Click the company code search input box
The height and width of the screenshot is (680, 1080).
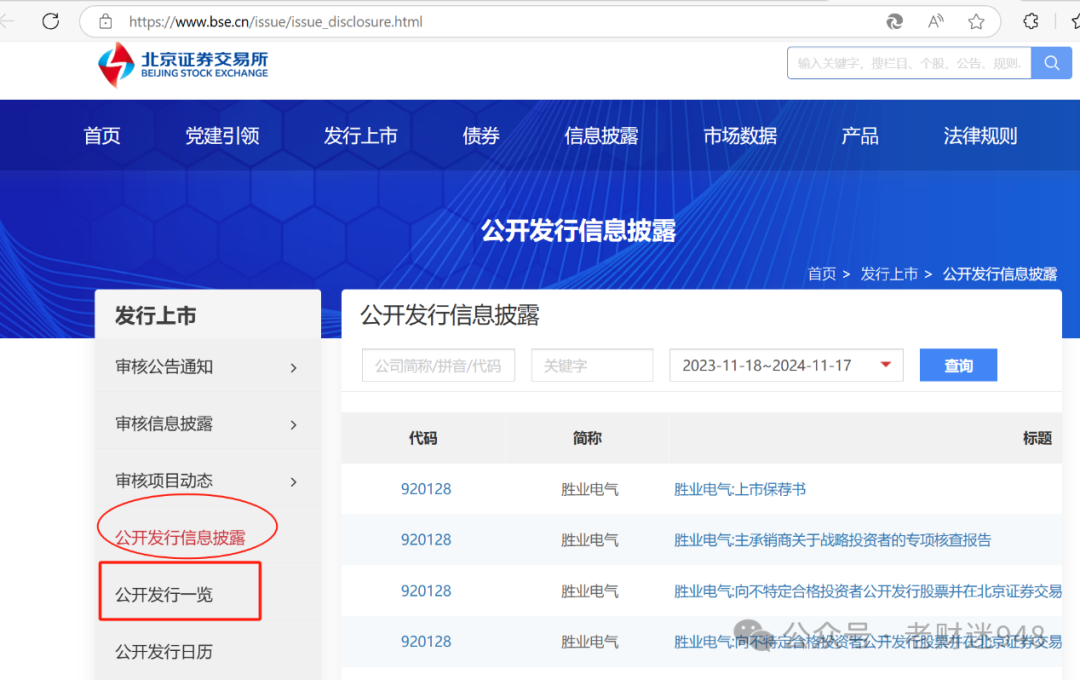[438, 365]
